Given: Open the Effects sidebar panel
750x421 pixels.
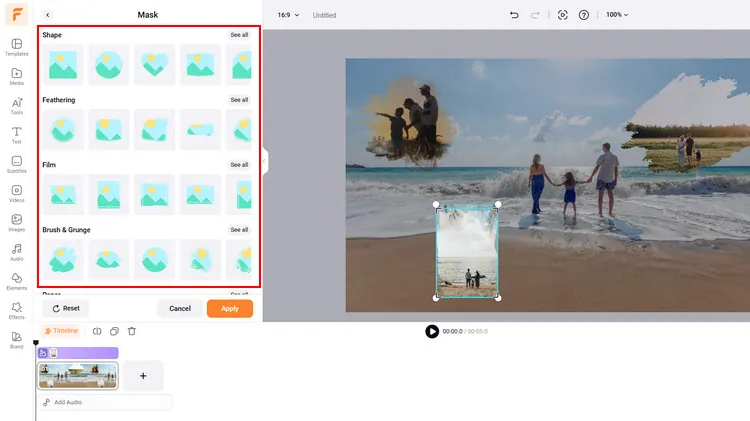Looking at the screenshot, I should [x=17, y=310].
